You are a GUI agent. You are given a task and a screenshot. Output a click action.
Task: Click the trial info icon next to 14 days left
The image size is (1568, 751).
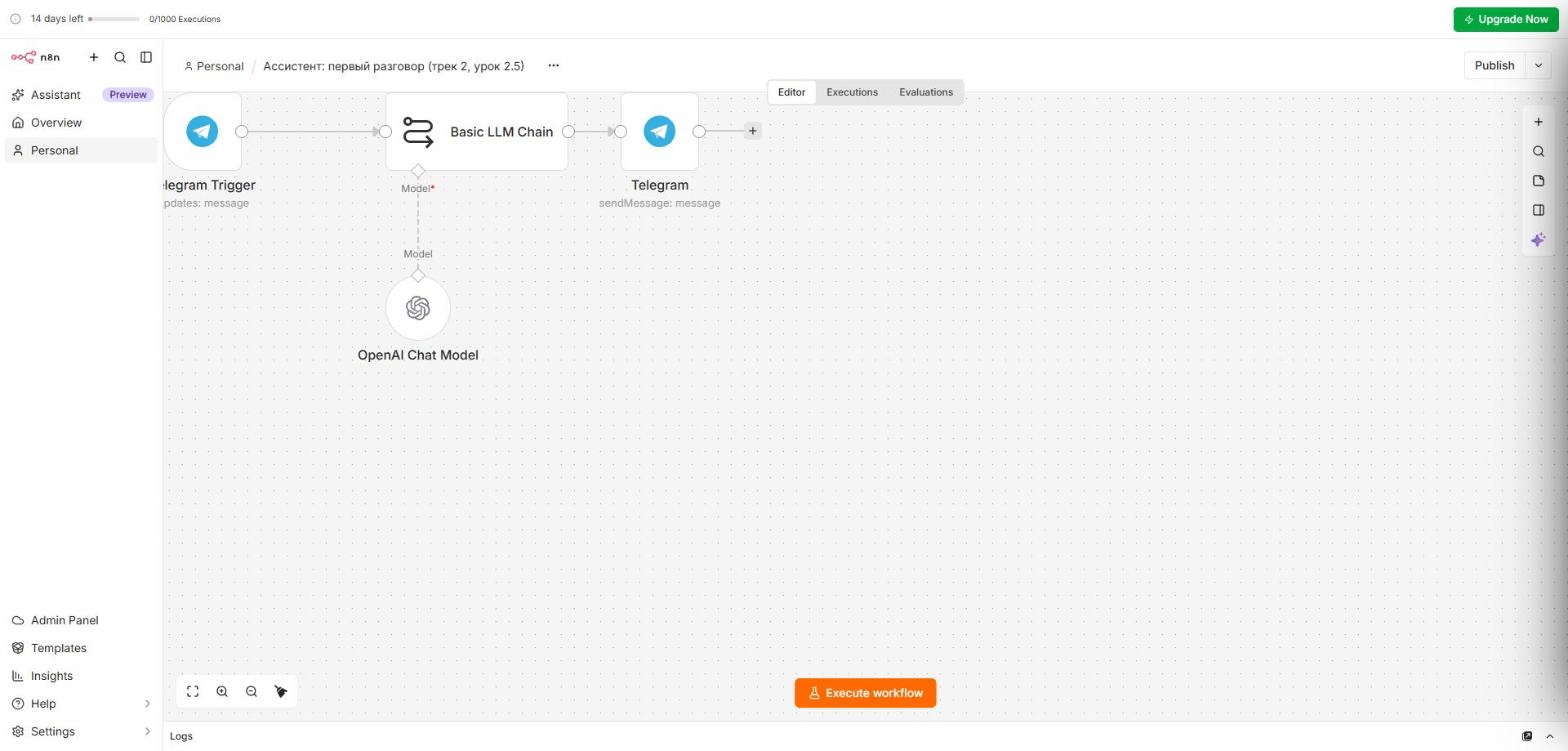(15, 19)
